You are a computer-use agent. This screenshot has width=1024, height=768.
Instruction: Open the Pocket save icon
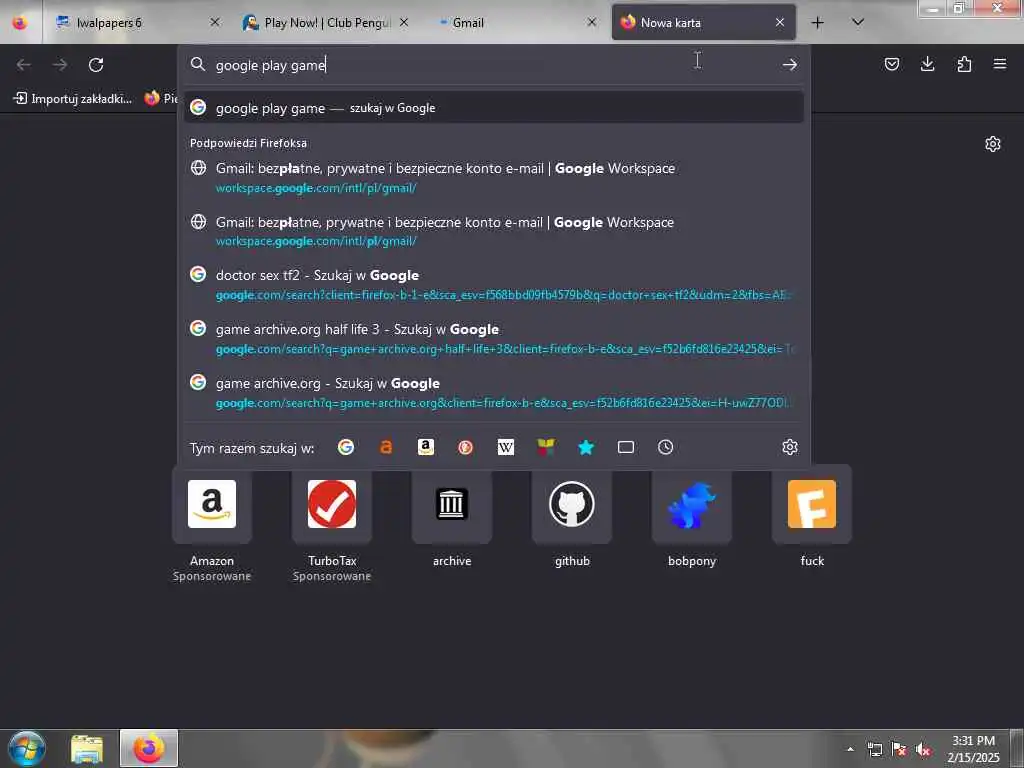[891, 64]
